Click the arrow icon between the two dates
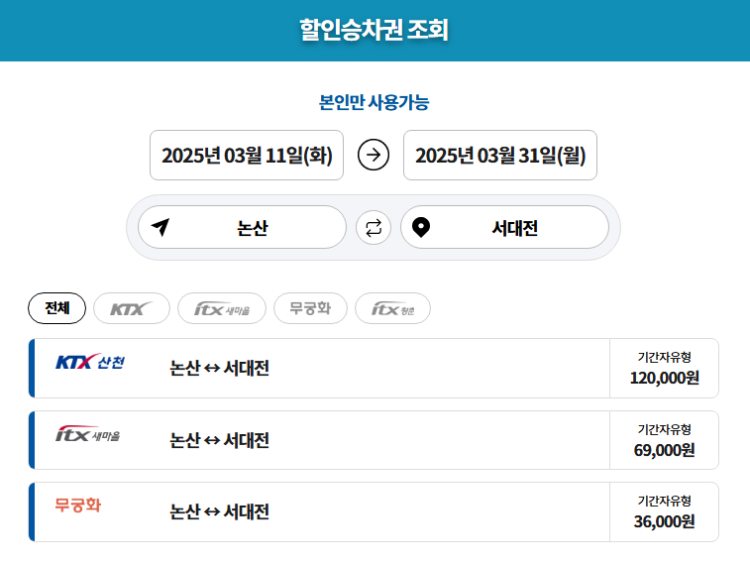 click(373, 155)
